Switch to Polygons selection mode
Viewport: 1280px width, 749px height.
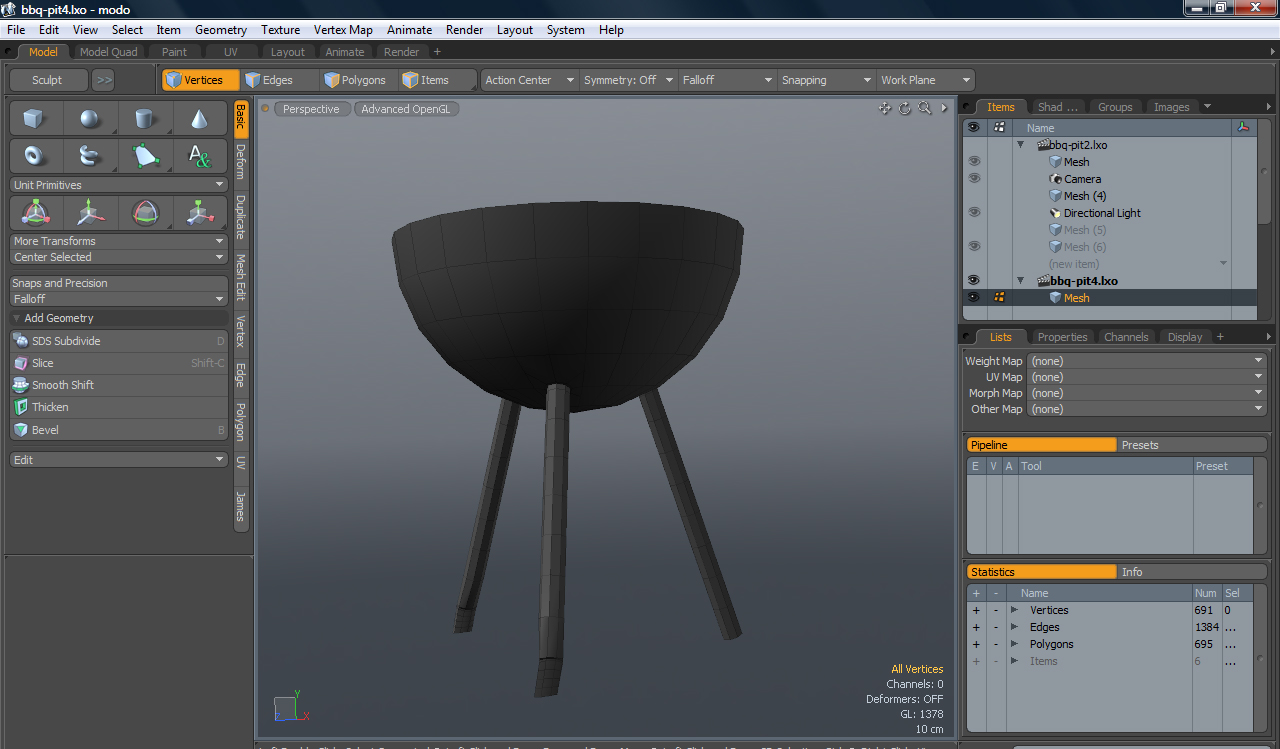[x=358, y=80]
